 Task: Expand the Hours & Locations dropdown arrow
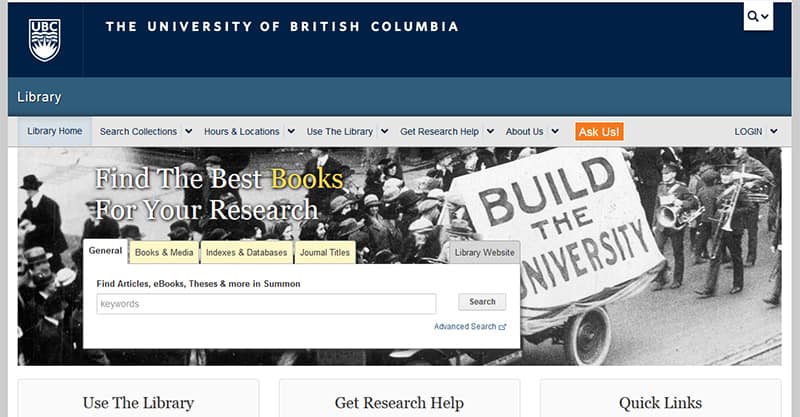pyautogui.click(x=291, y=131)
